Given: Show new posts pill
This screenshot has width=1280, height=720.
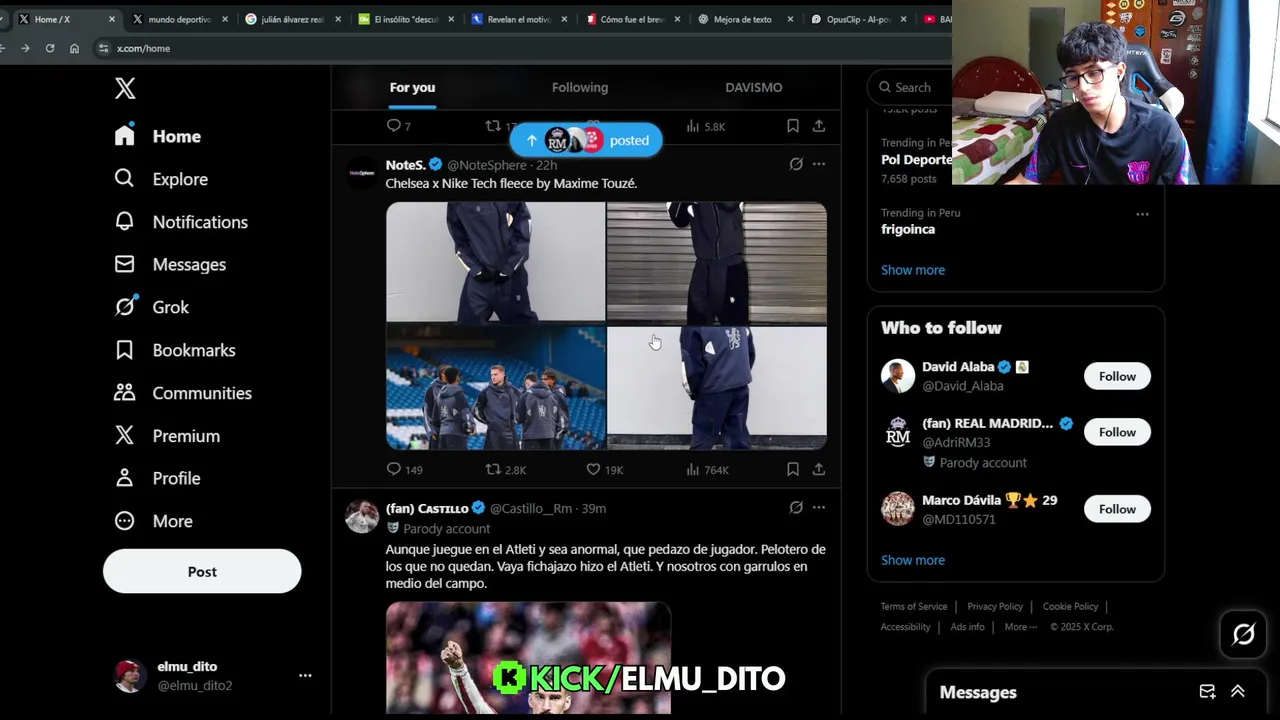Looking at the screenshot, I should tap(586, 140).
